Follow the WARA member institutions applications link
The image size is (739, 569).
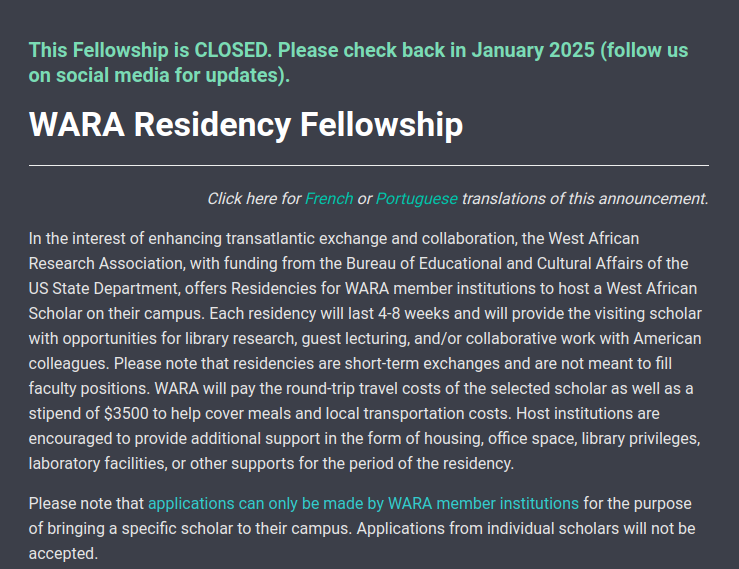pyautogui.click(x=363, y=503)
